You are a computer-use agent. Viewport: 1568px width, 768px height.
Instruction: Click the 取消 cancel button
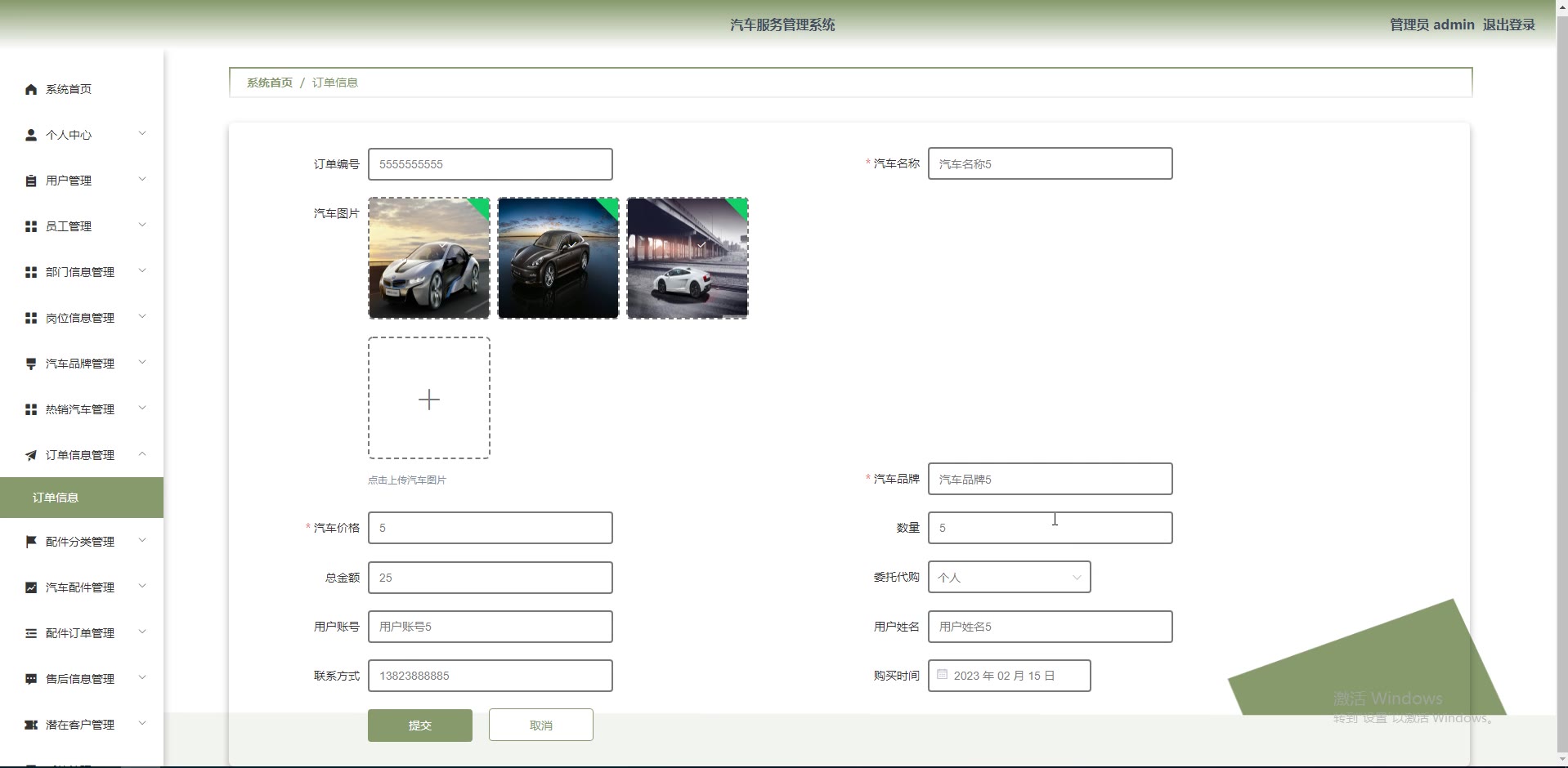pos(540,726)
